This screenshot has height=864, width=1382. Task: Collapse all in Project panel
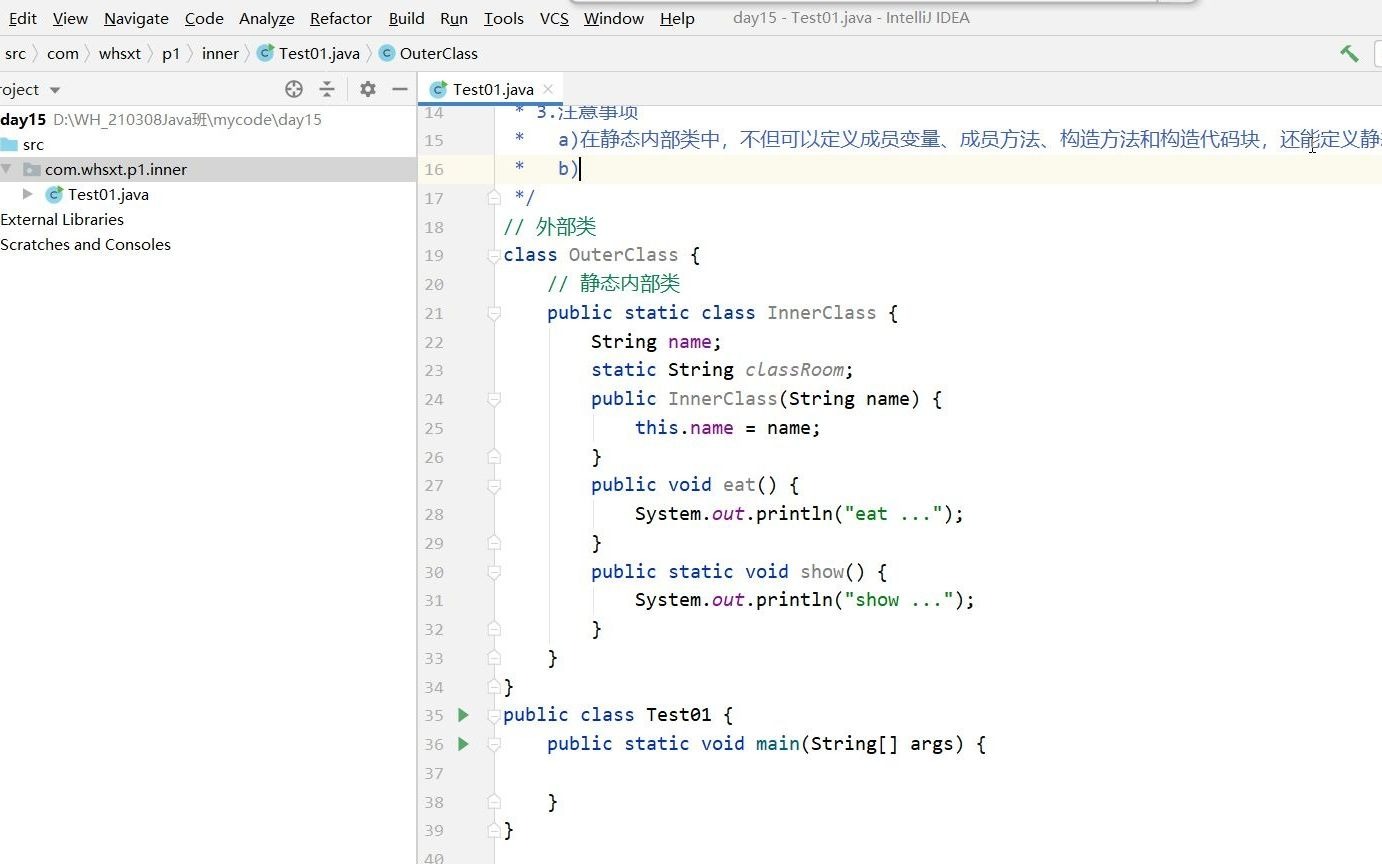[x=327, y=89]
